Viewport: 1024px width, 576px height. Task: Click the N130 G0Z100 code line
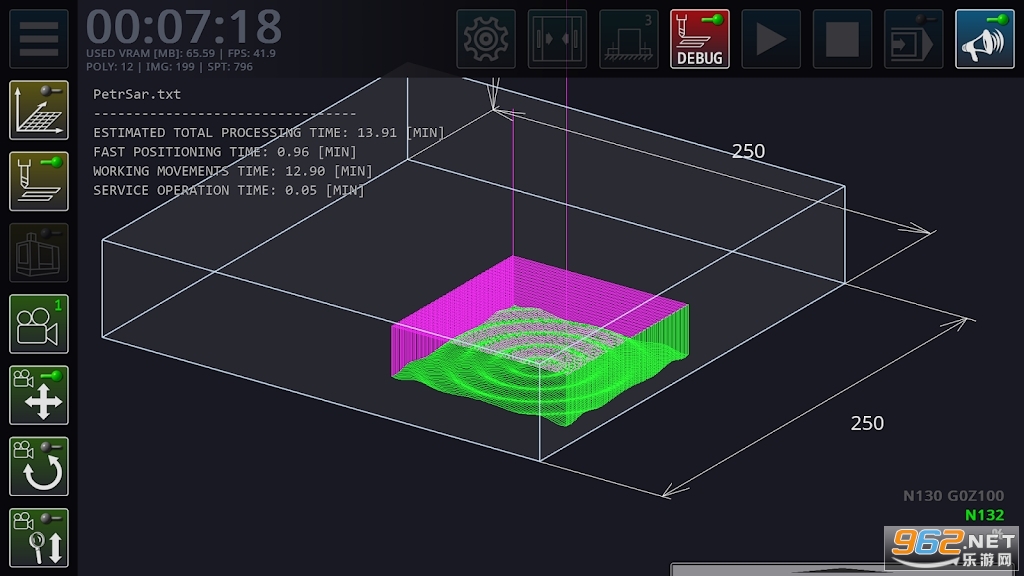point(953,496)
